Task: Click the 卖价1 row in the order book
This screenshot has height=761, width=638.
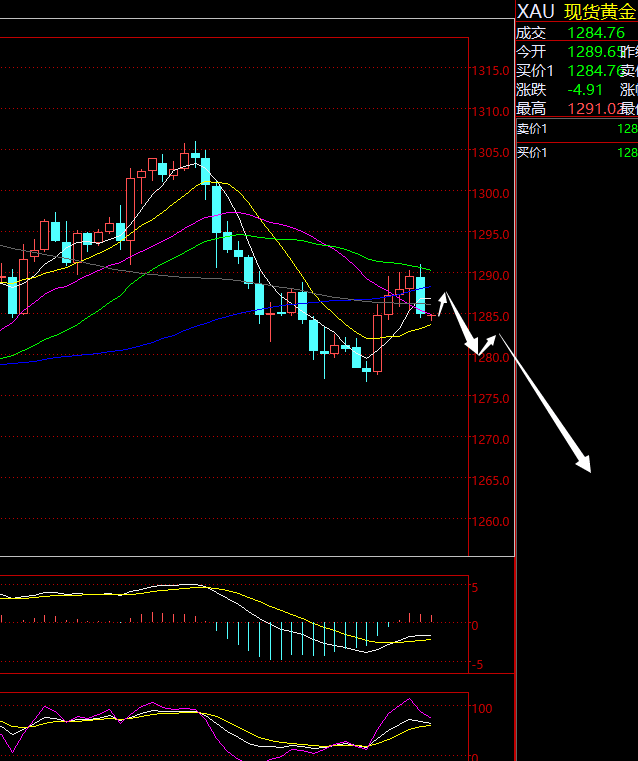Action: click(x=577, y=129)
